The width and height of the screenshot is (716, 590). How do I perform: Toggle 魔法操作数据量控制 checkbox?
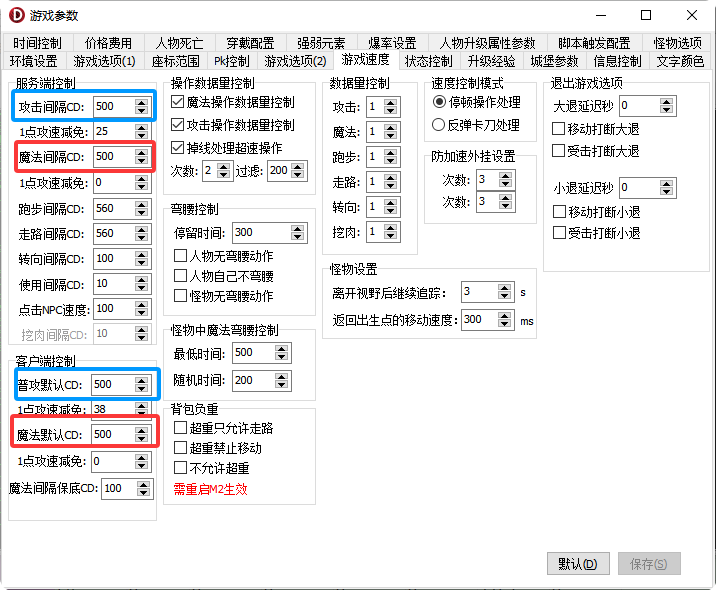pos(232,102)
